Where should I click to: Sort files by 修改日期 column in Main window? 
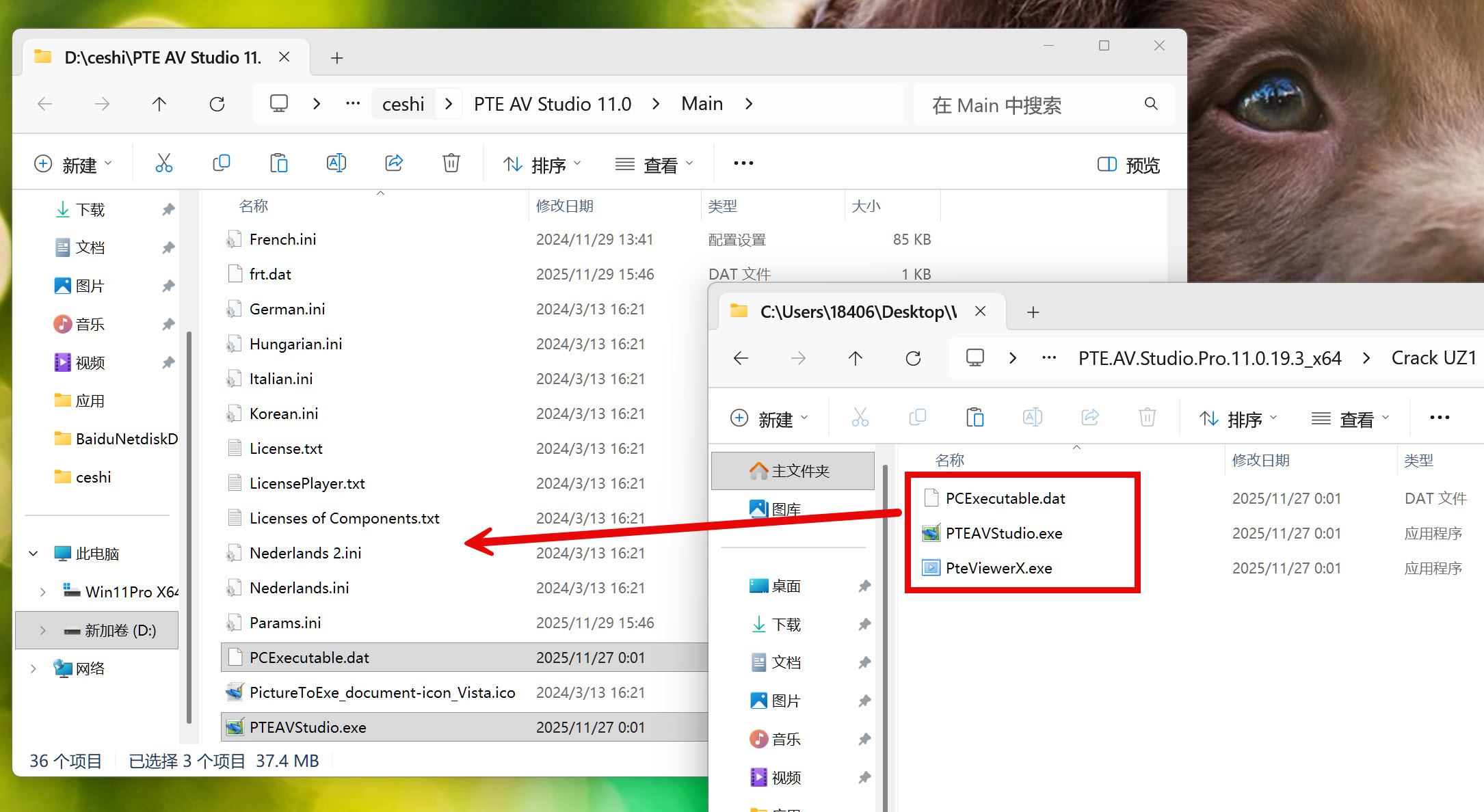click(565, 206)
